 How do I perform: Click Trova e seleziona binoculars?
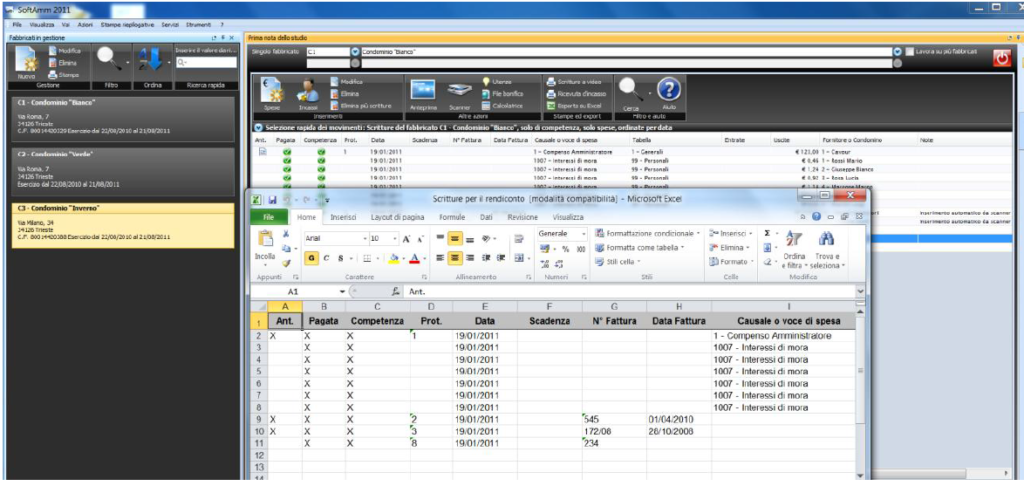tap(826, 248)
